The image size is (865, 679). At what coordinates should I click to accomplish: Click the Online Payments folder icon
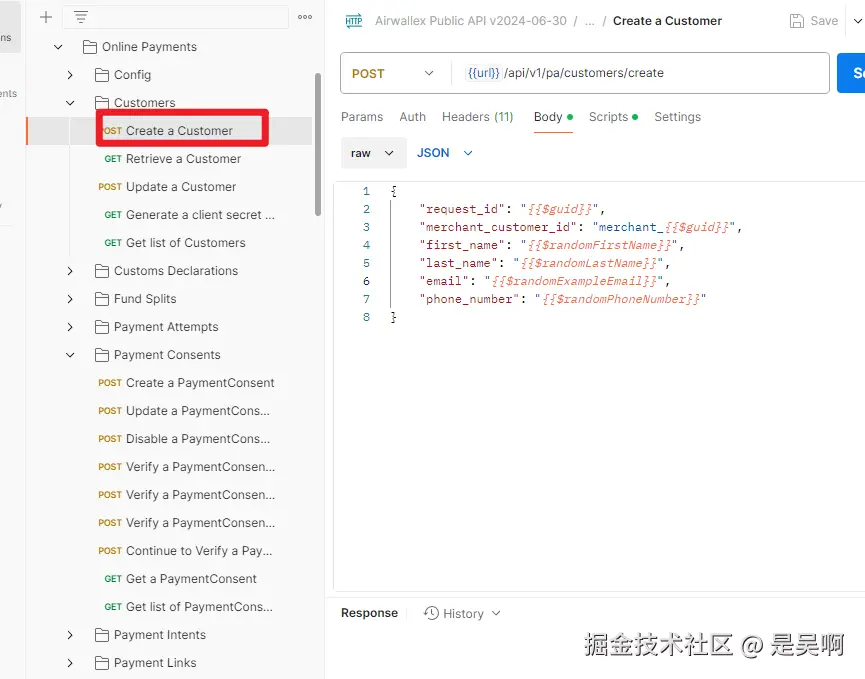tap(89, 47)
